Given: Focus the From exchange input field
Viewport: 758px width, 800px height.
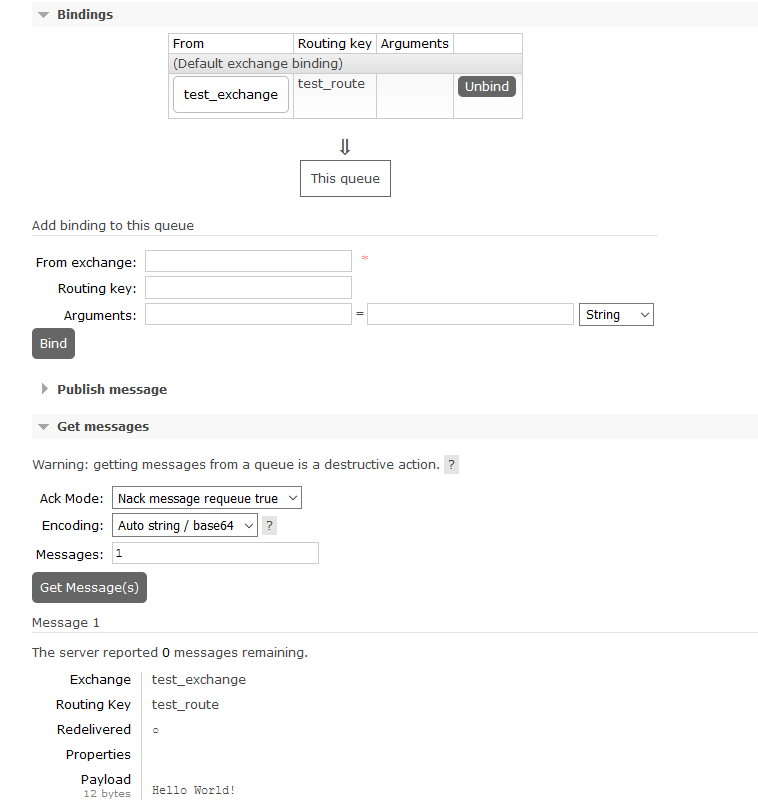Looking at the screenshot, I should [x=248, y=261].
